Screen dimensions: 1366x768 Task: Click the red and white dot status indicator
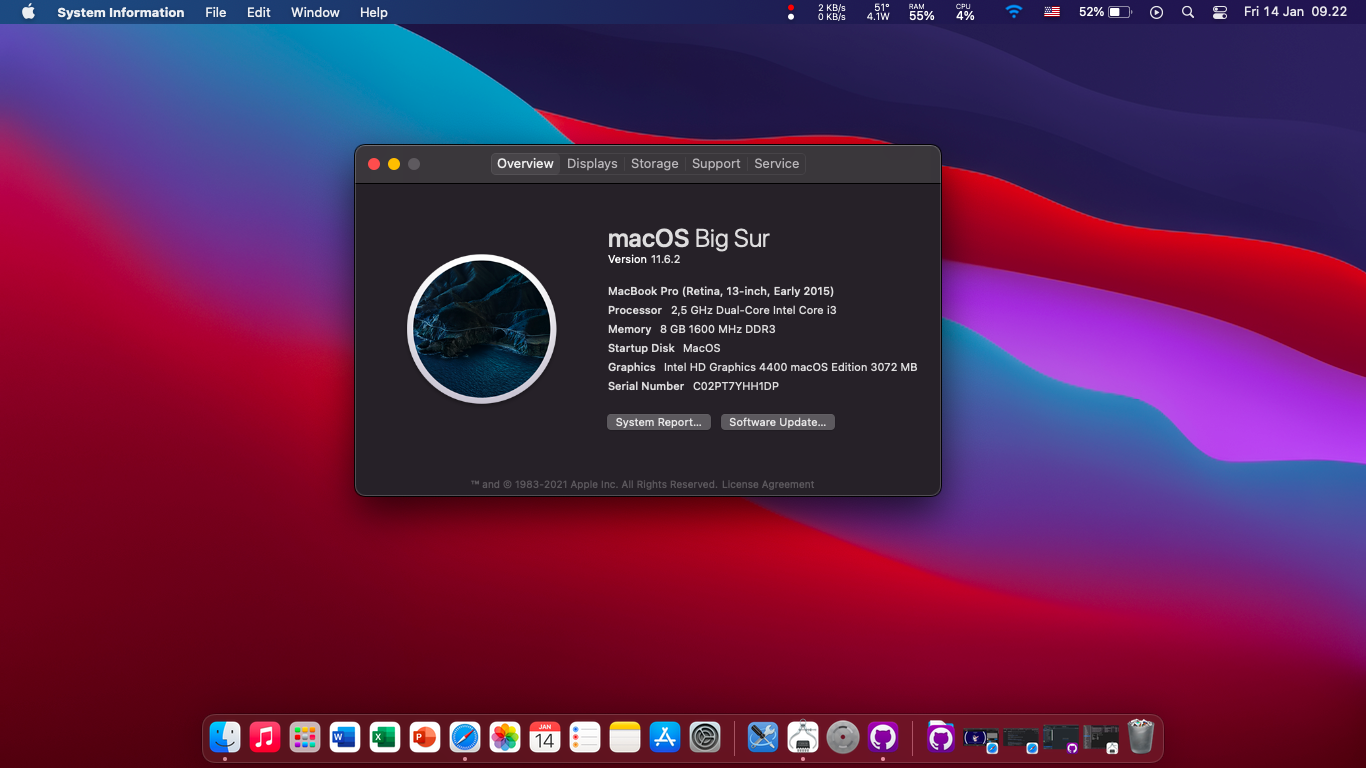pyautogui.click(x=791, y=12)
